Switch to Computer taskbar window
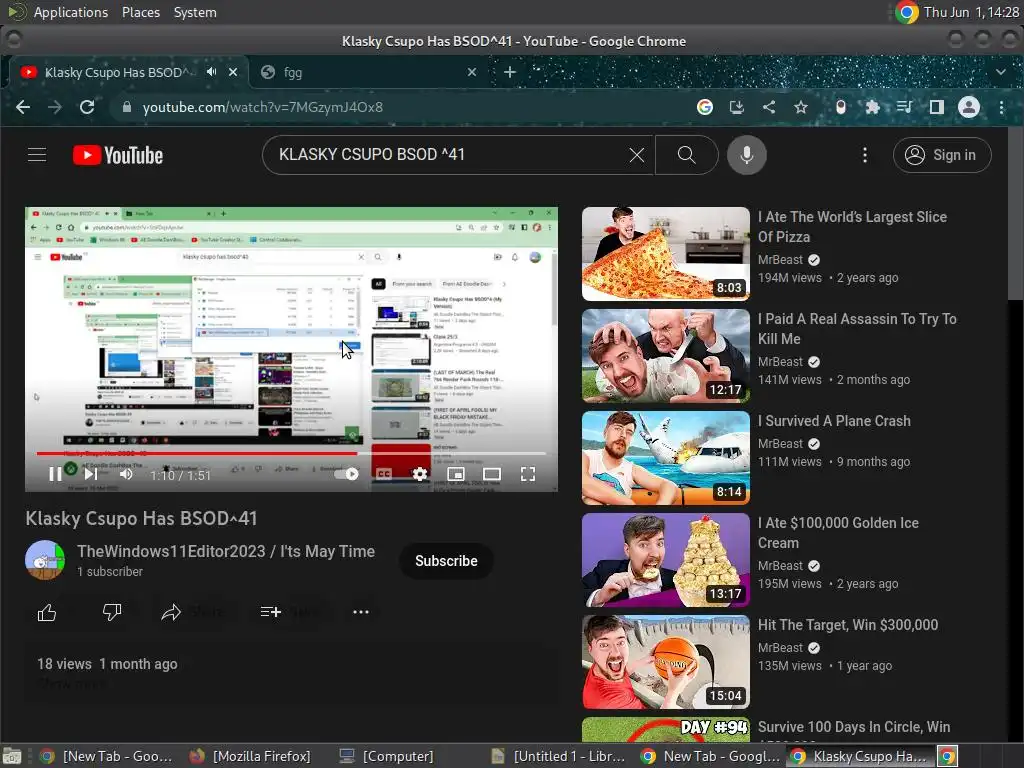The width and height of the screenshot is (1024, 768). coord(387,756)
